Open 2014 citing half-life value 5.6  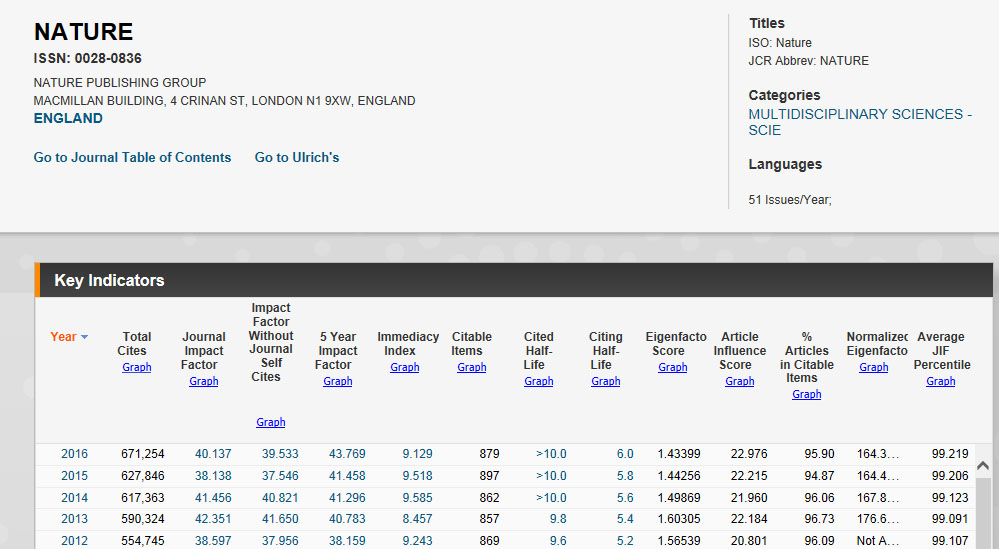tap(625, 498)
